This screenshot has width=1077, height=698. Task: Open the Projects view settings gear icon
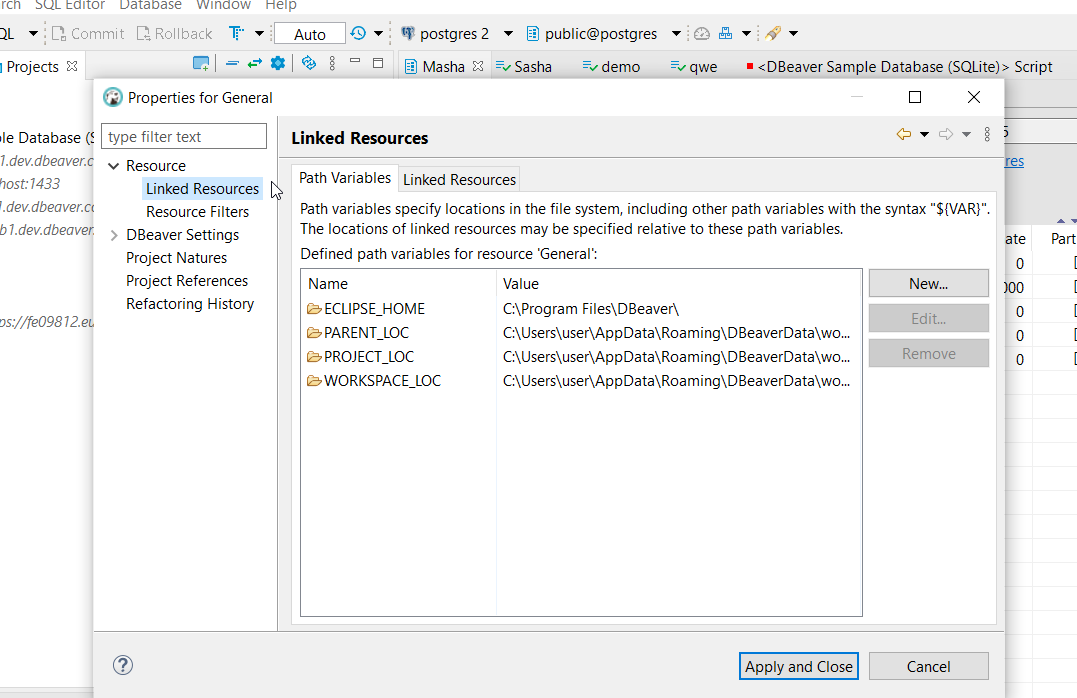click(278, 62)
